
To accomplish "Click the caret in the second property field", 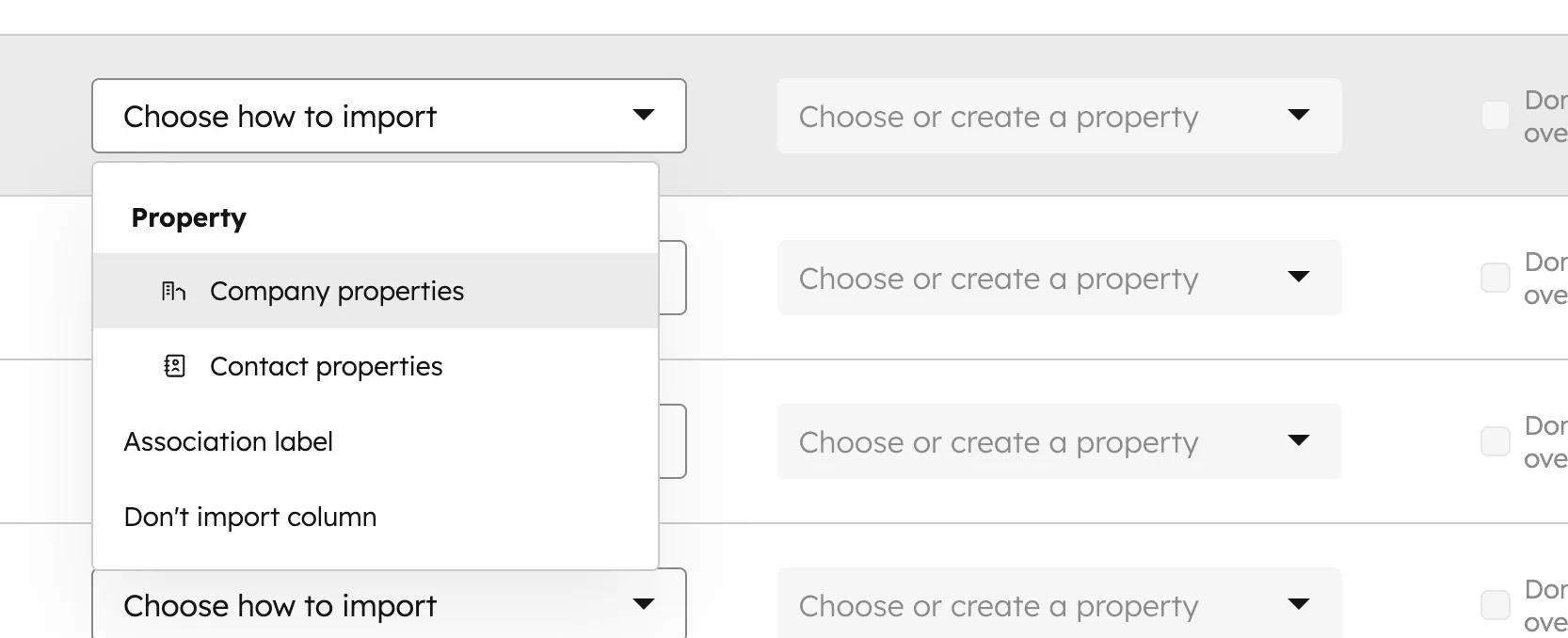I will click(1299, 278).
